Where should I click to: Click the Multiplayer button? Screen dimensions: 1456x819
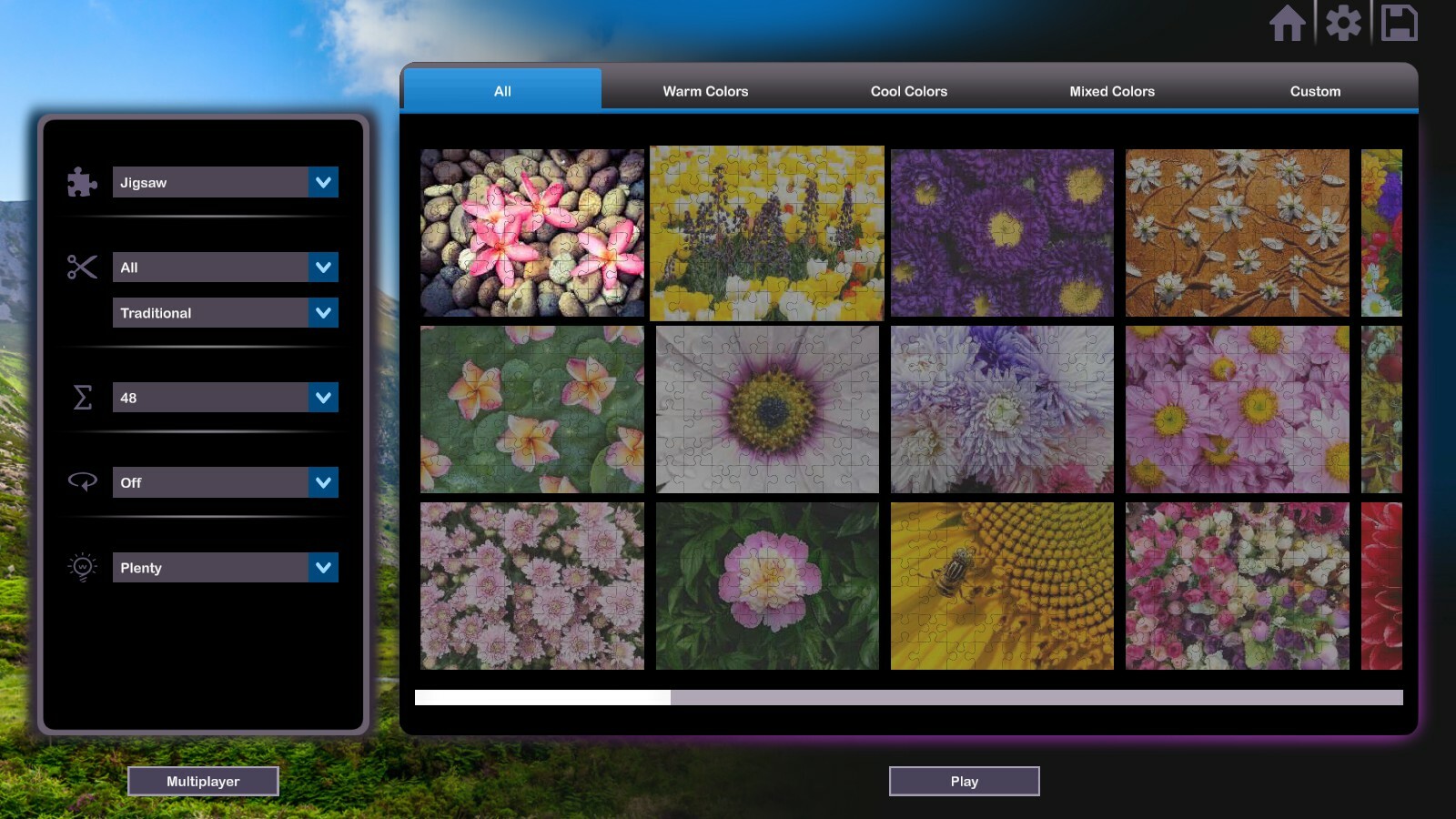point(203,780)
